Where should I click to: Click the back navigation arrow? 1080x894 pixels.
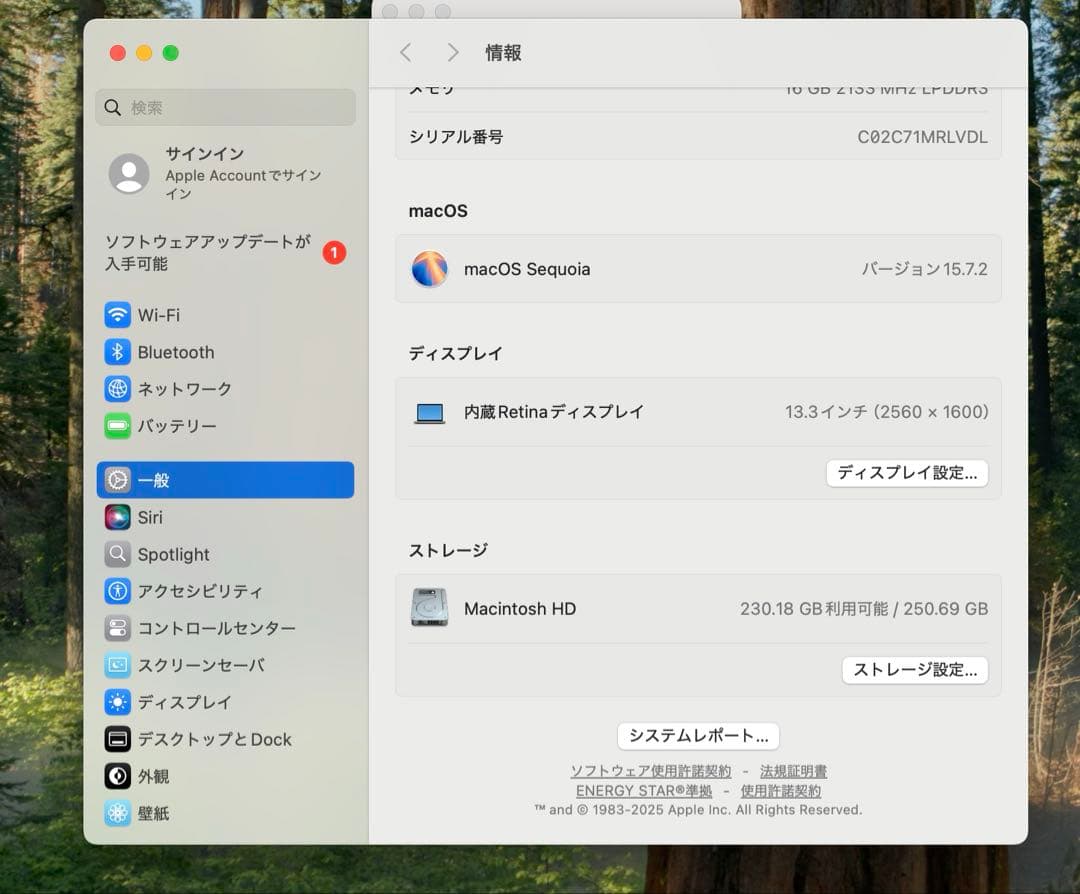pos(406,52)
